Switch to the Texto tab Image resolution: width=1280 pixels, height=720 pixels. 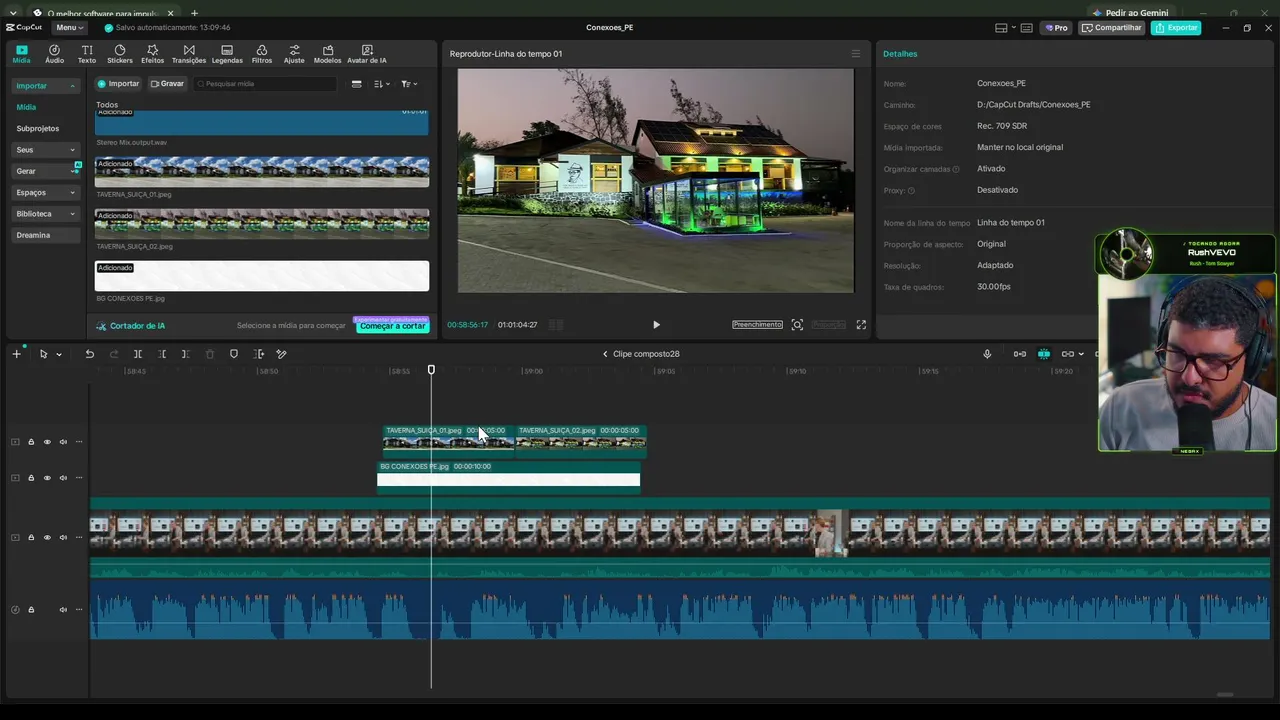pos(87,54)
